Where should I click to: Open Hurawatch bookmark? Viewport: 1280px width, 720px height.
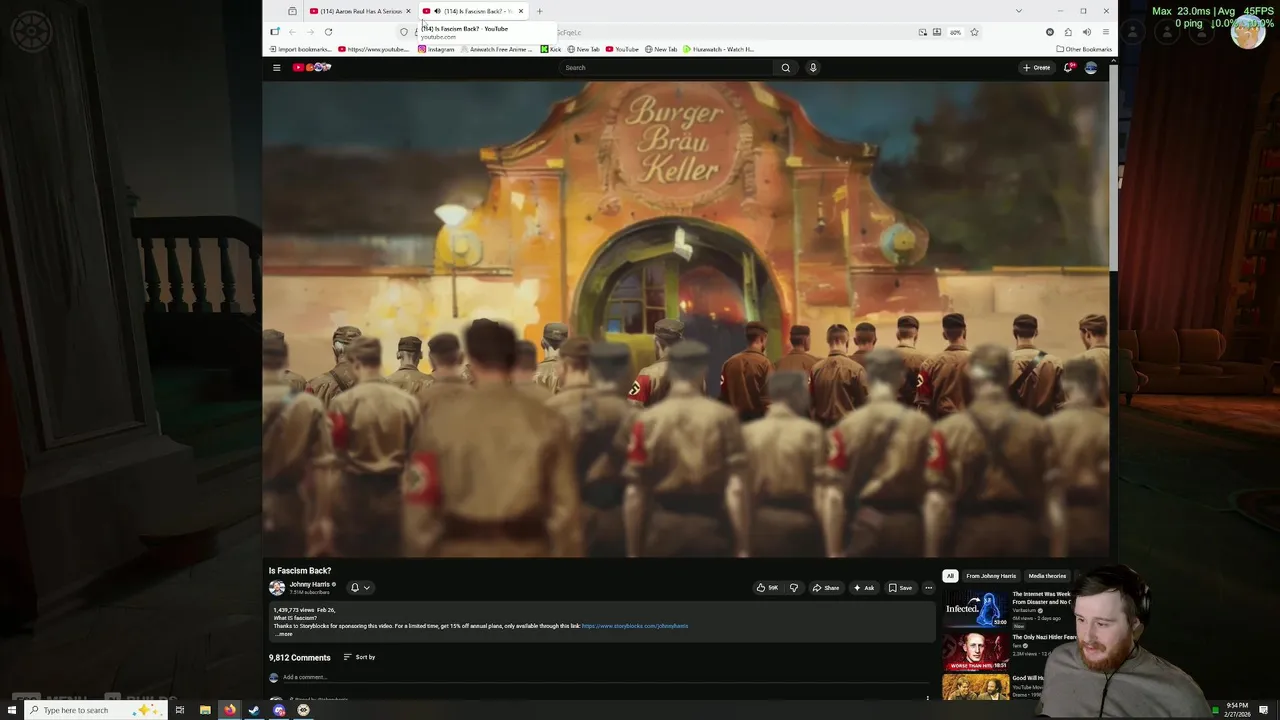(x=719, y=49)
